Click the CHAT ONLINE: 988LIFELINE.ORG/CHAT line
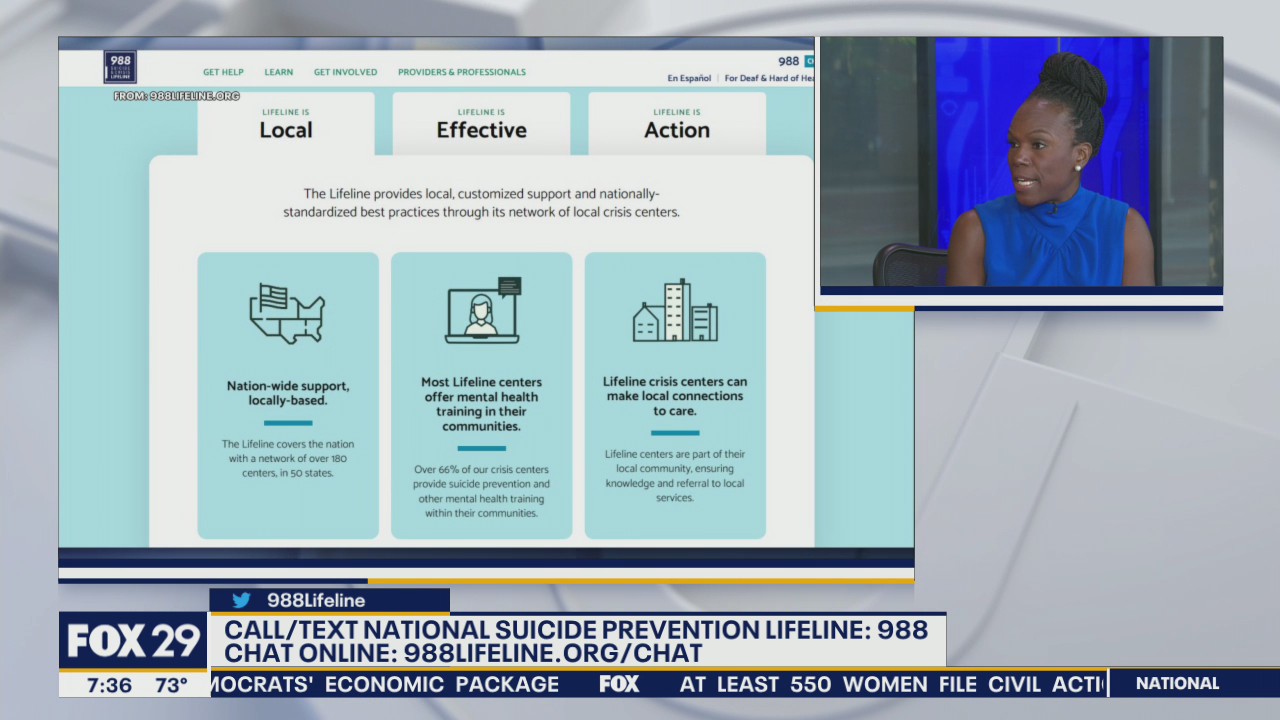 click(463, 654)
